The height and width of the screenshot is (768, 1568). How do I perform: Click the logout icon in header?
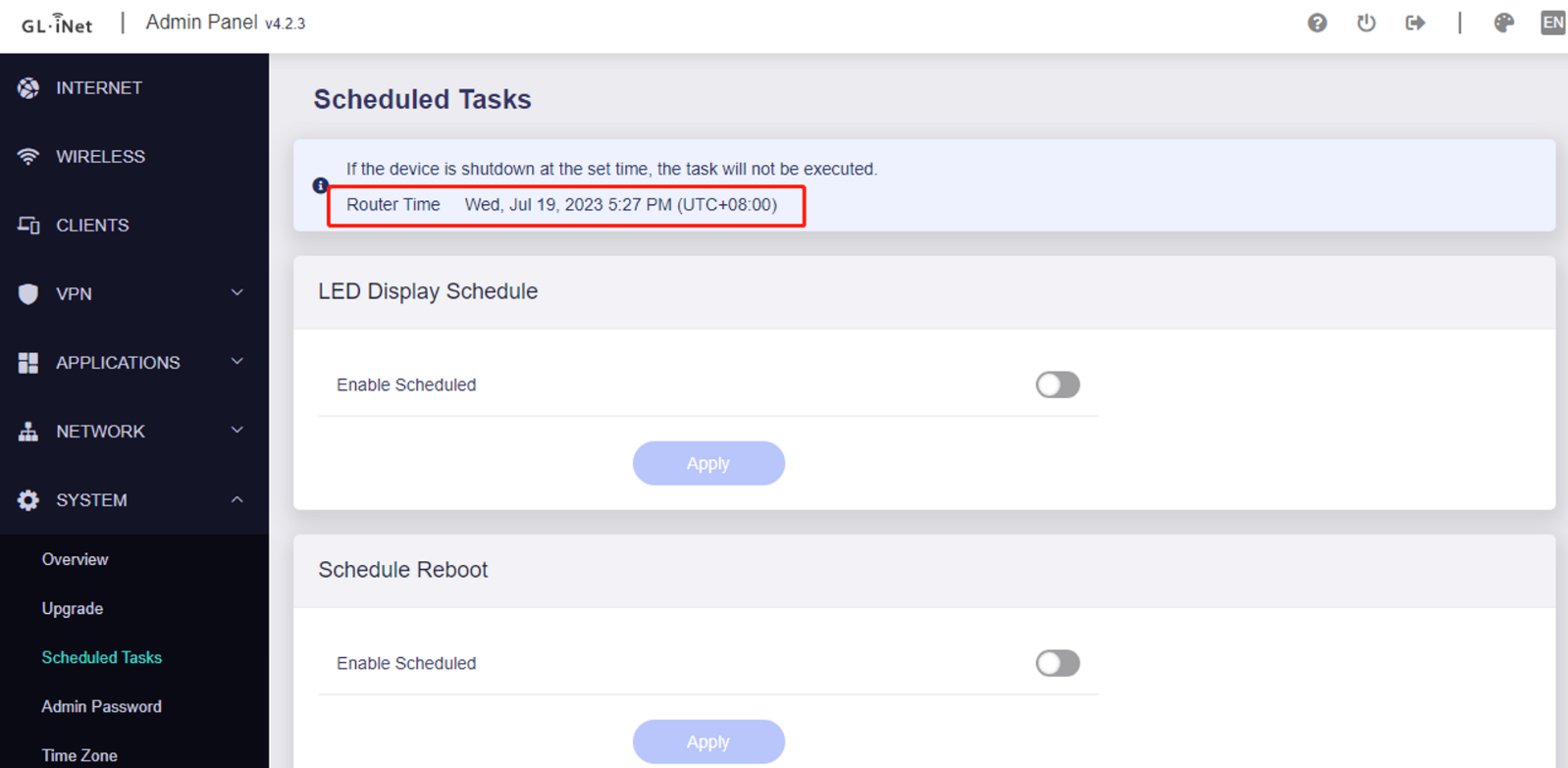(1415, 23)
